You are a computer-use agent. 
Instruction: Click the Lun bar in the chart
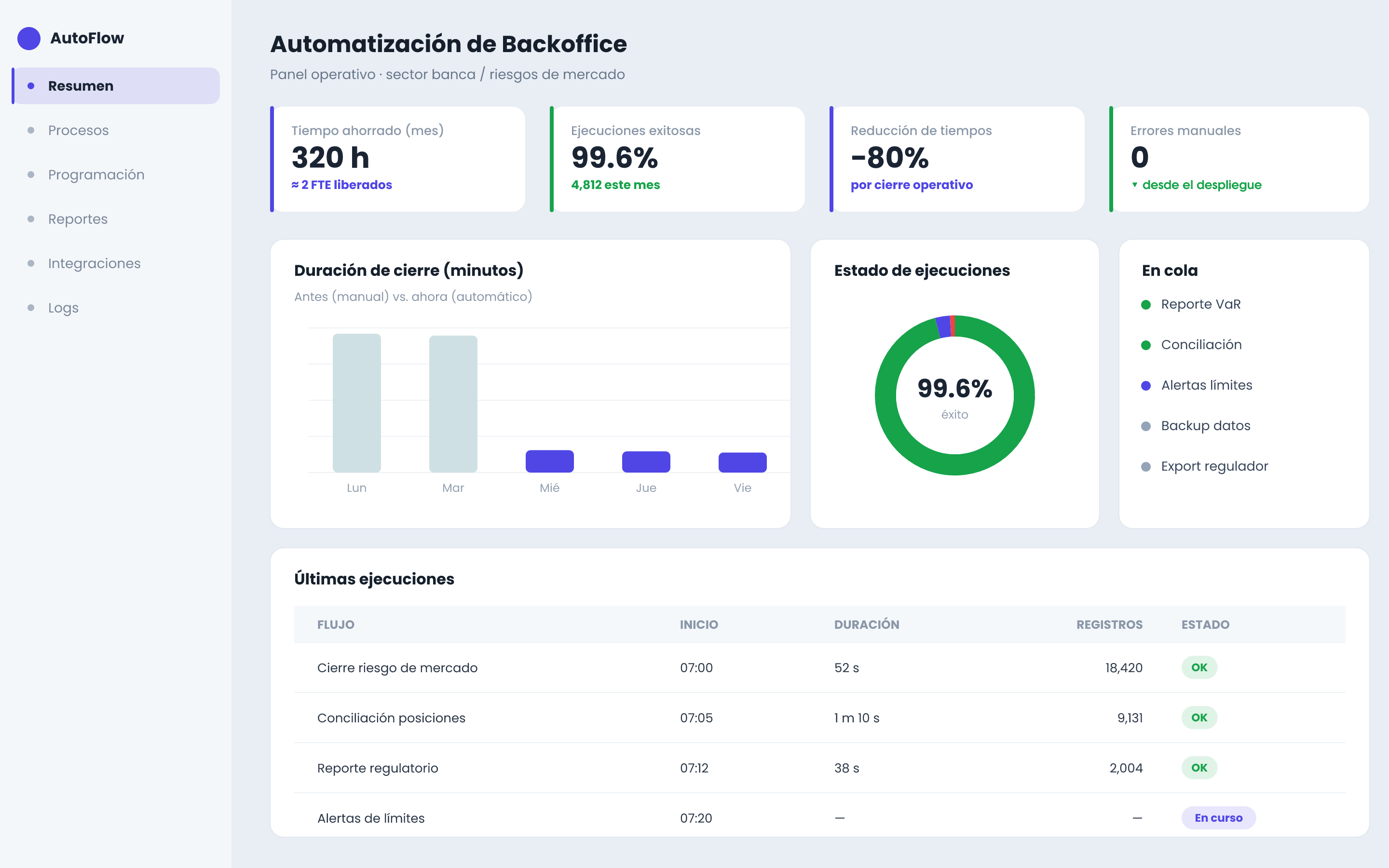click(356, 403)
